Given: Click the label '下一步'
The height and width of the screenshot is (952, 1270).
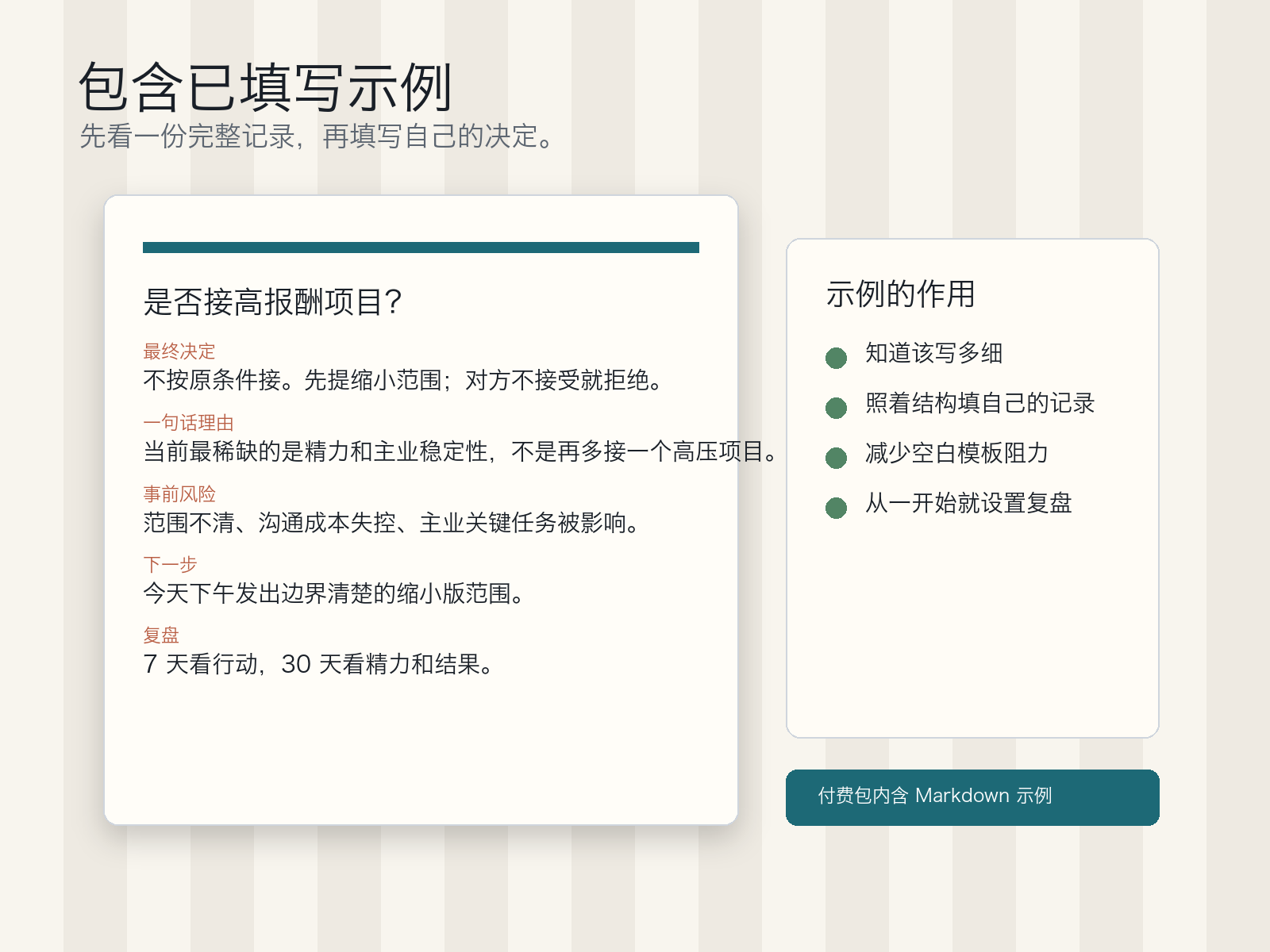Looking at the screenshot, I should [x=170, y=564].
